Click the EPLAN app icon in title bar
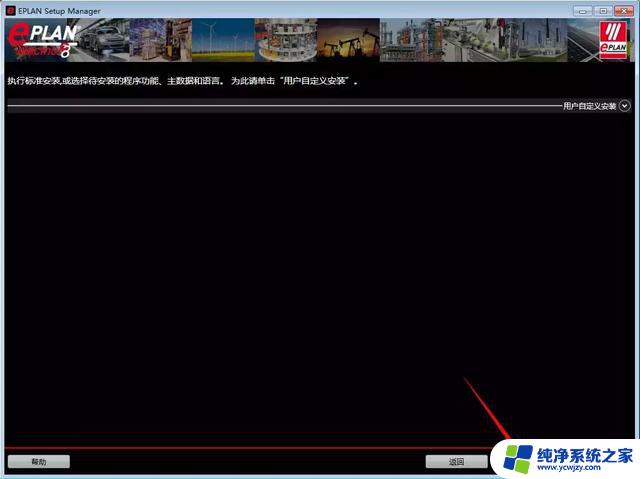This screenshot has height=479, width=640. [10, 9]
